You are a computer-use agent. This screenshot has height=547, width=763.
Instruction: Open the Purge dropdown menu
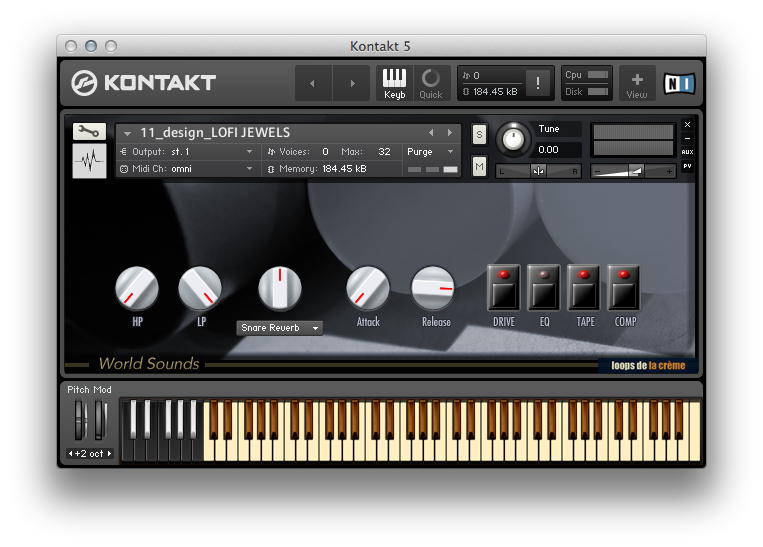pos(430,152)
